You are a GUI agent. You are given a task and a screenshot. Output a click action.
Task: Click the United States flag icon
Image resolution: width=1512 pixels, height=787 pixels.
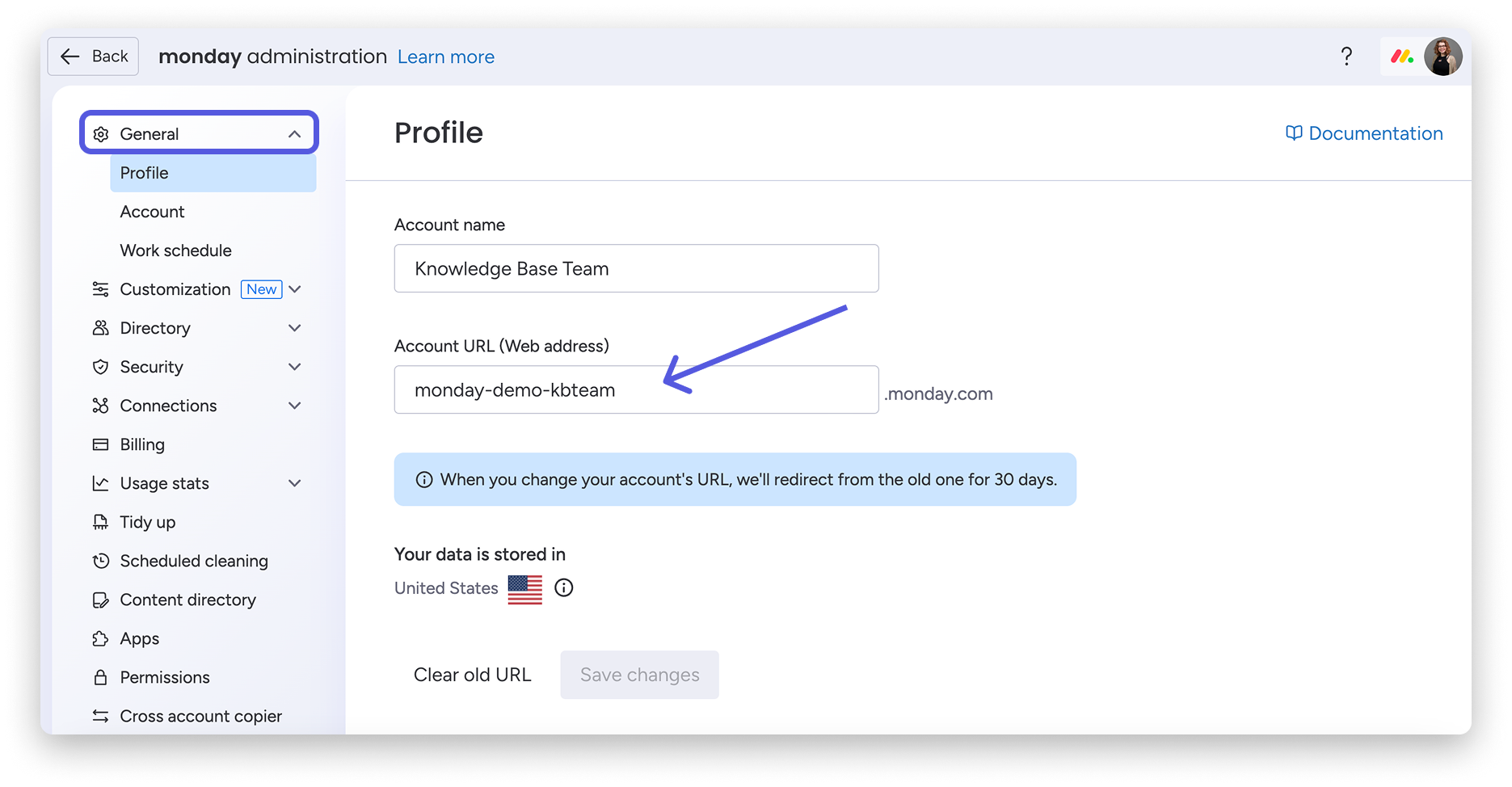point(525,589)
